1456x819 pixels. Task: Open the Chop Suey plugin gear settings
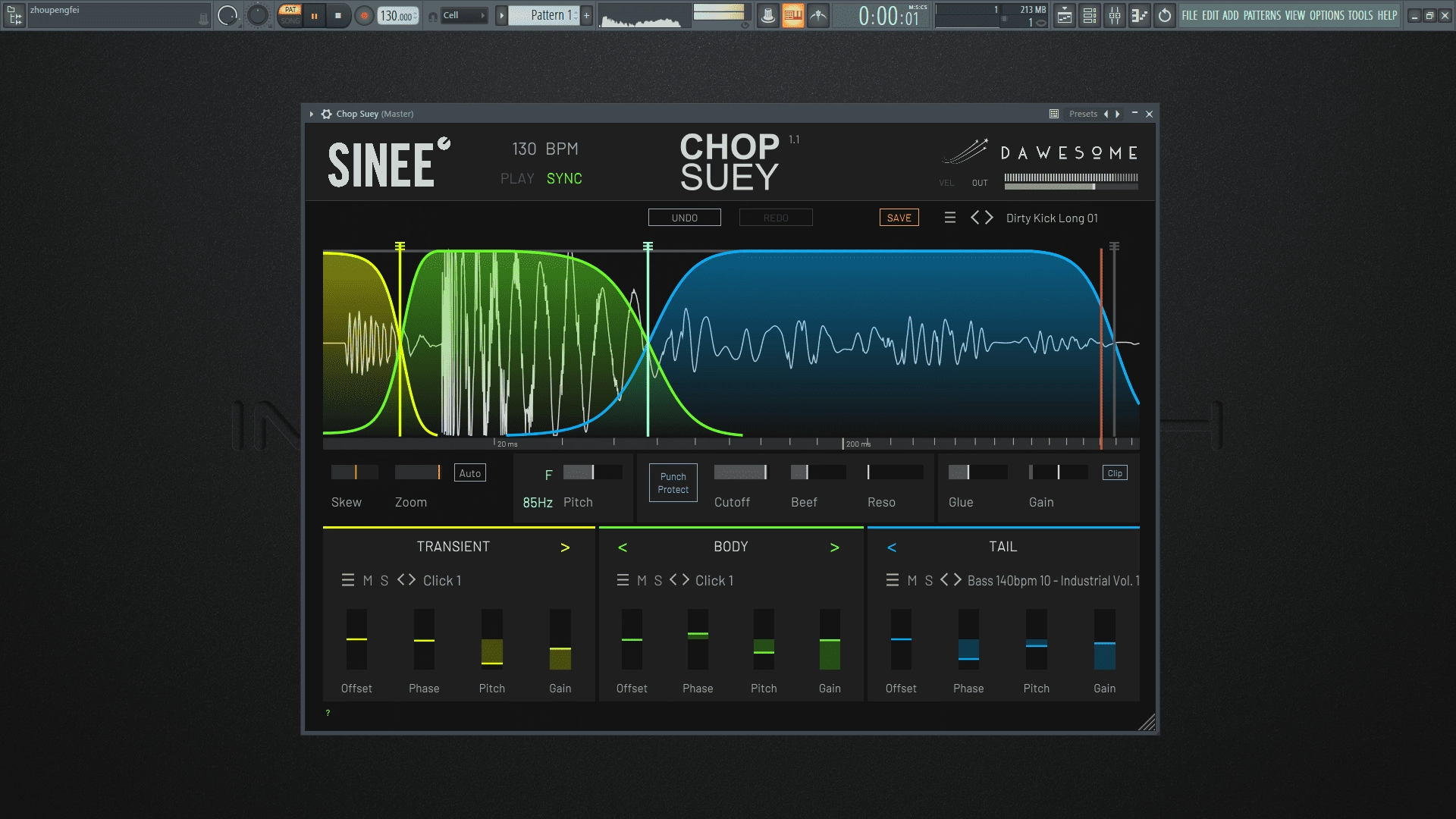[326, 114]
